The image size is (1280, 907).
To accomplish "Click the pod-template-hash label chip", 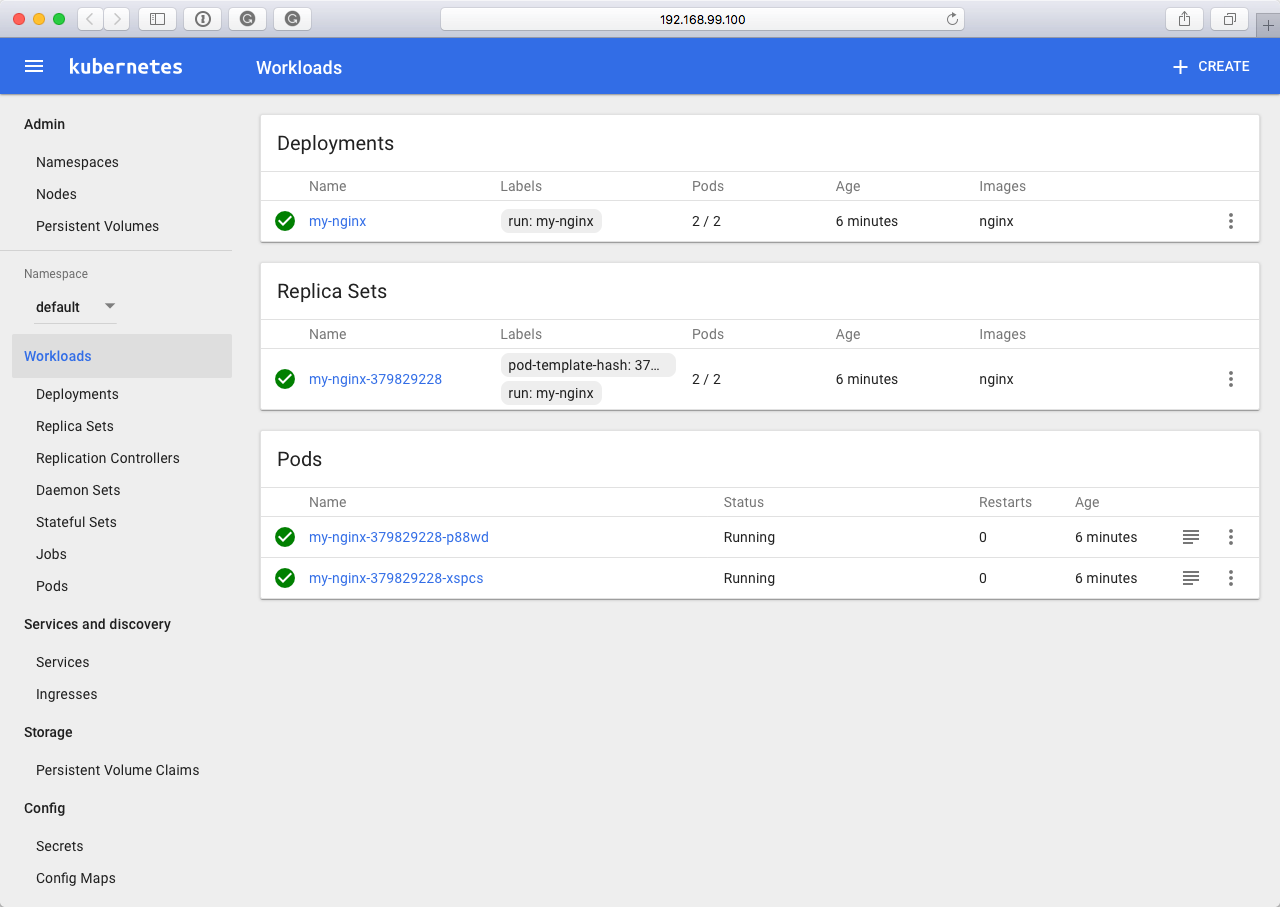I will tap(587, 365).
